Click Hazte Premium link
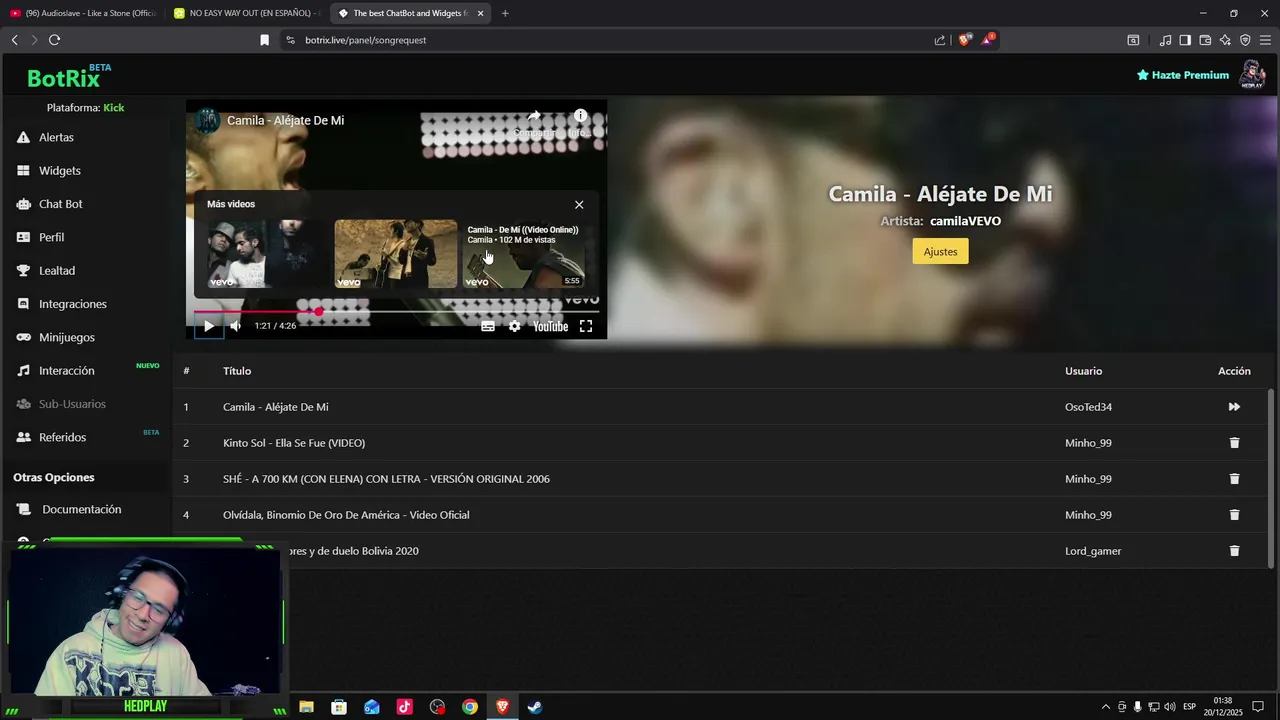 click(x=1183, y=75)
